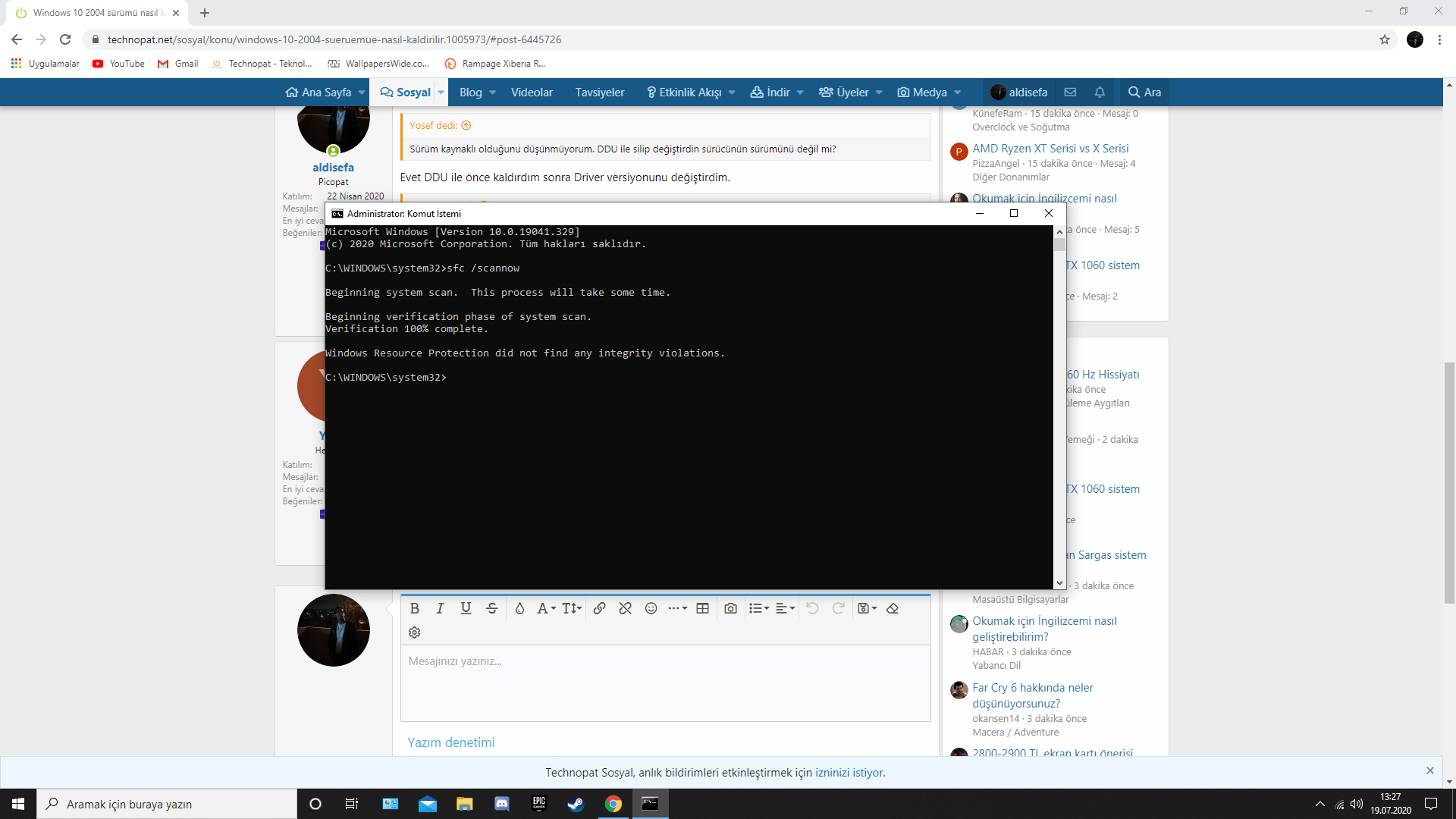This screenshot has height=819, width=1456.
Task: Click the 'izninizi istiyor' link
Action: (849, 773)
